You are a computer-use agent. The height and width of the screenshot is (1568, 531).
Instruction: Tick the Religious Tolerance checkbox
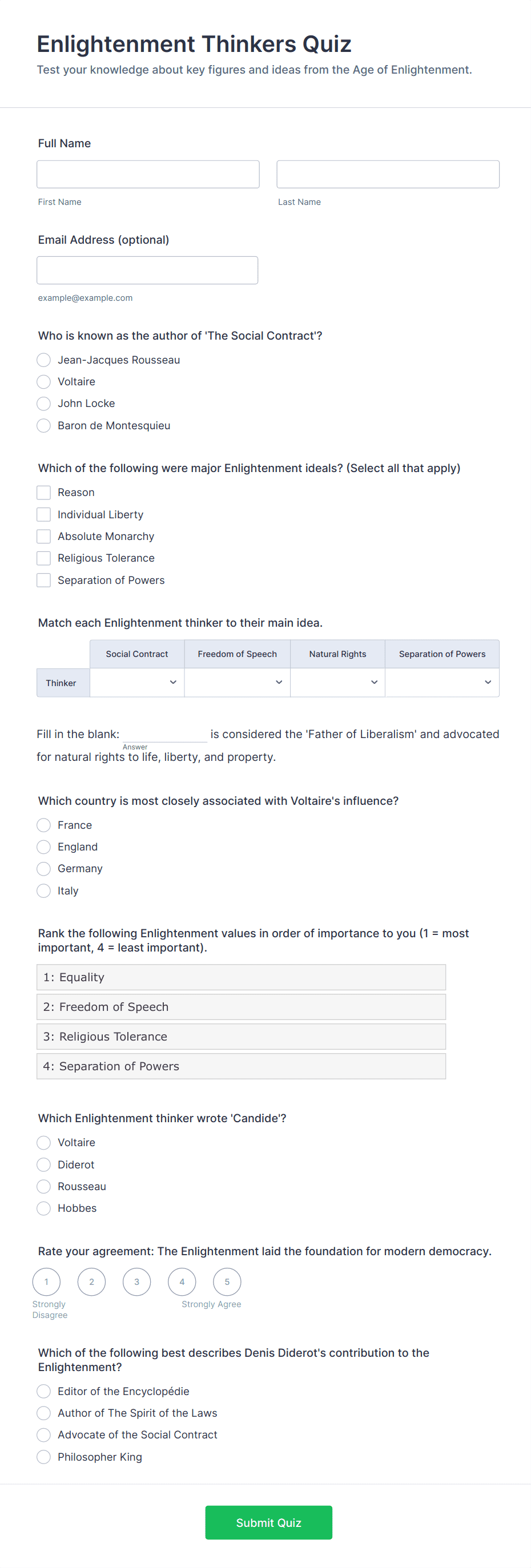[x=44, y=558]
